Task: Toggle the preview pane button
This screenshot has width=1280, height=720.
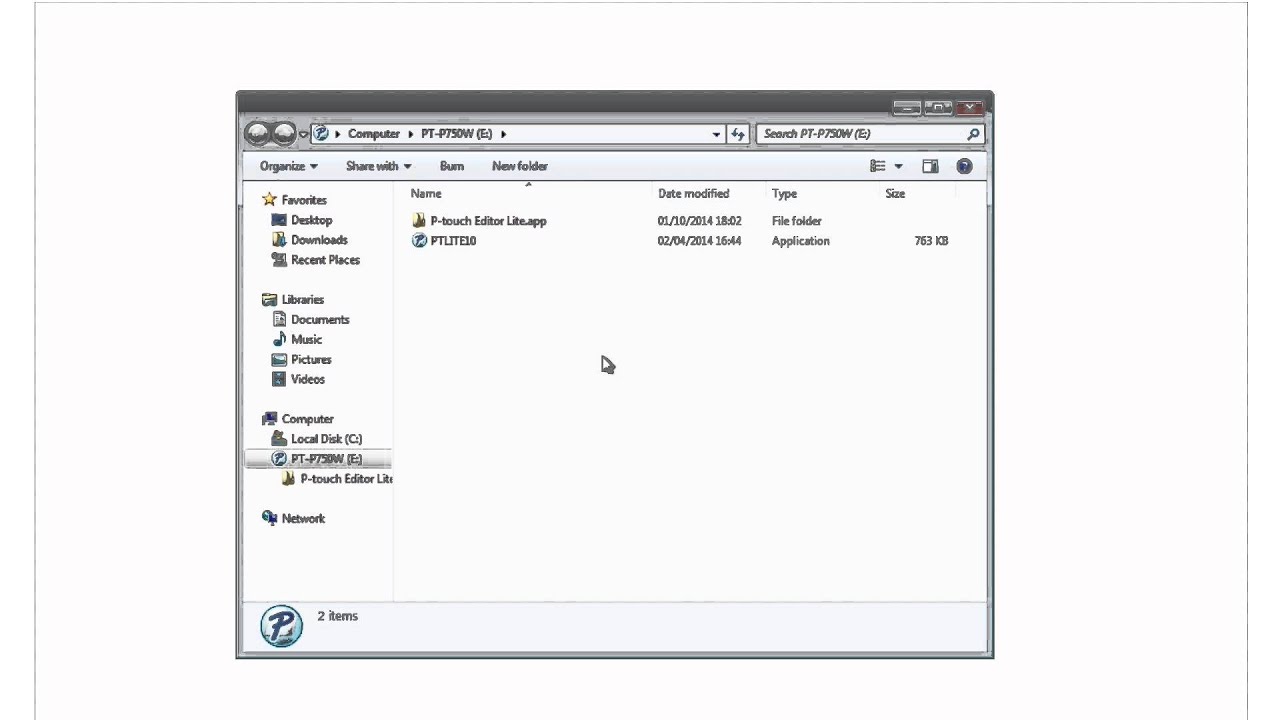Action: pos(930,166)
